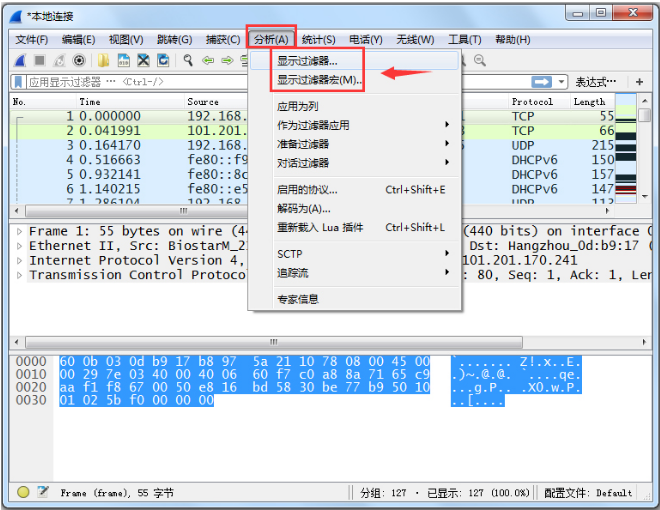Screen dimensions: 660x510
Task: Start capturing packets with shark fin icon
Action: tap(19, 61)
